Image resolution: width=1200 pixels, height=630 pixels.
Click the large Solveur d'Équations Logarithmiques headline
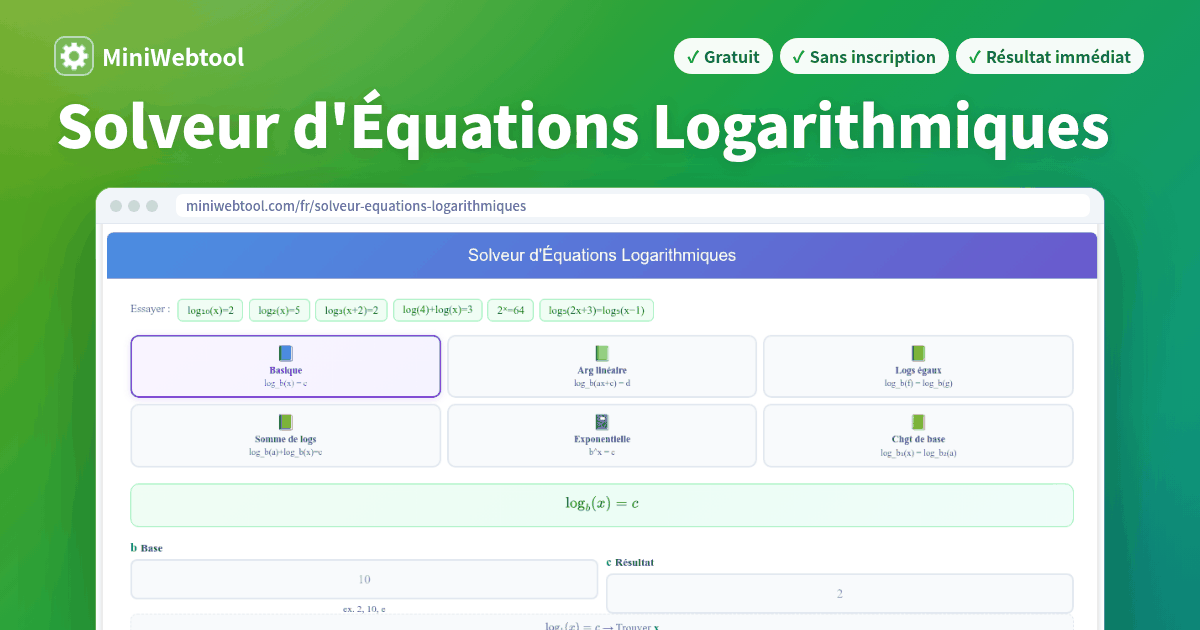click(583, 129)
